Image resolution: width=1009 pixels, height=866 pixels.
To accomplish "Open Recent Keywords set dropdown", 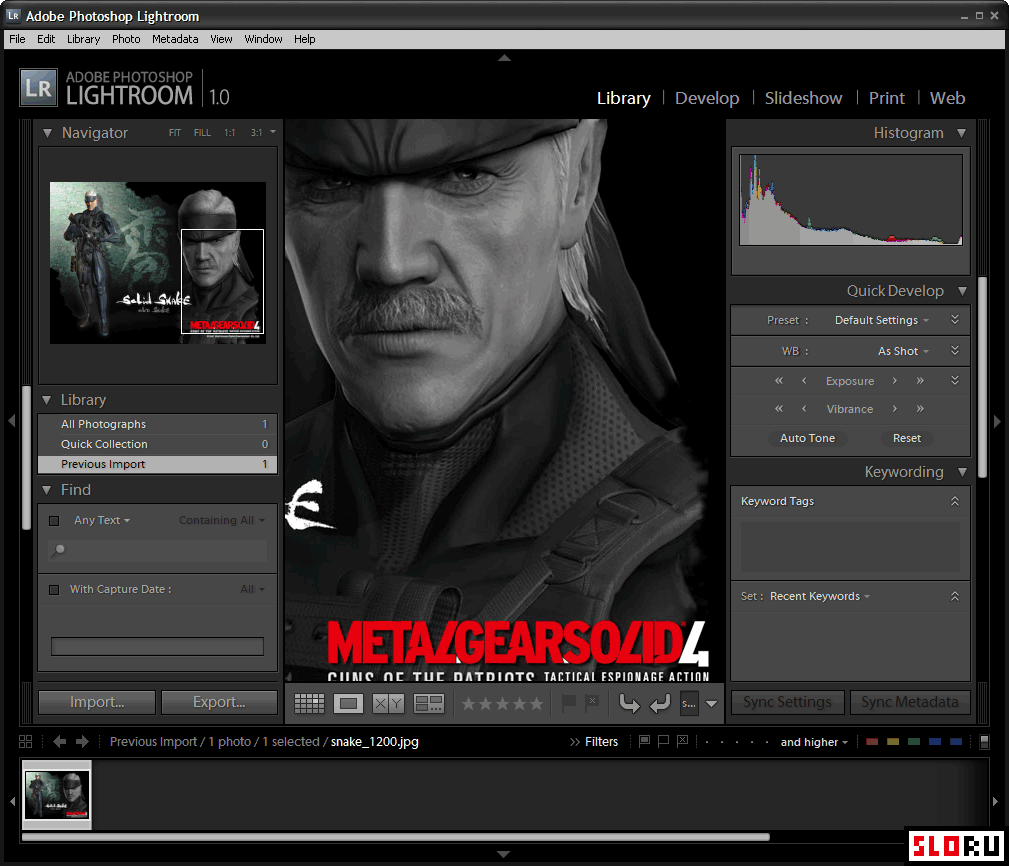I will [x=820, y=596].
